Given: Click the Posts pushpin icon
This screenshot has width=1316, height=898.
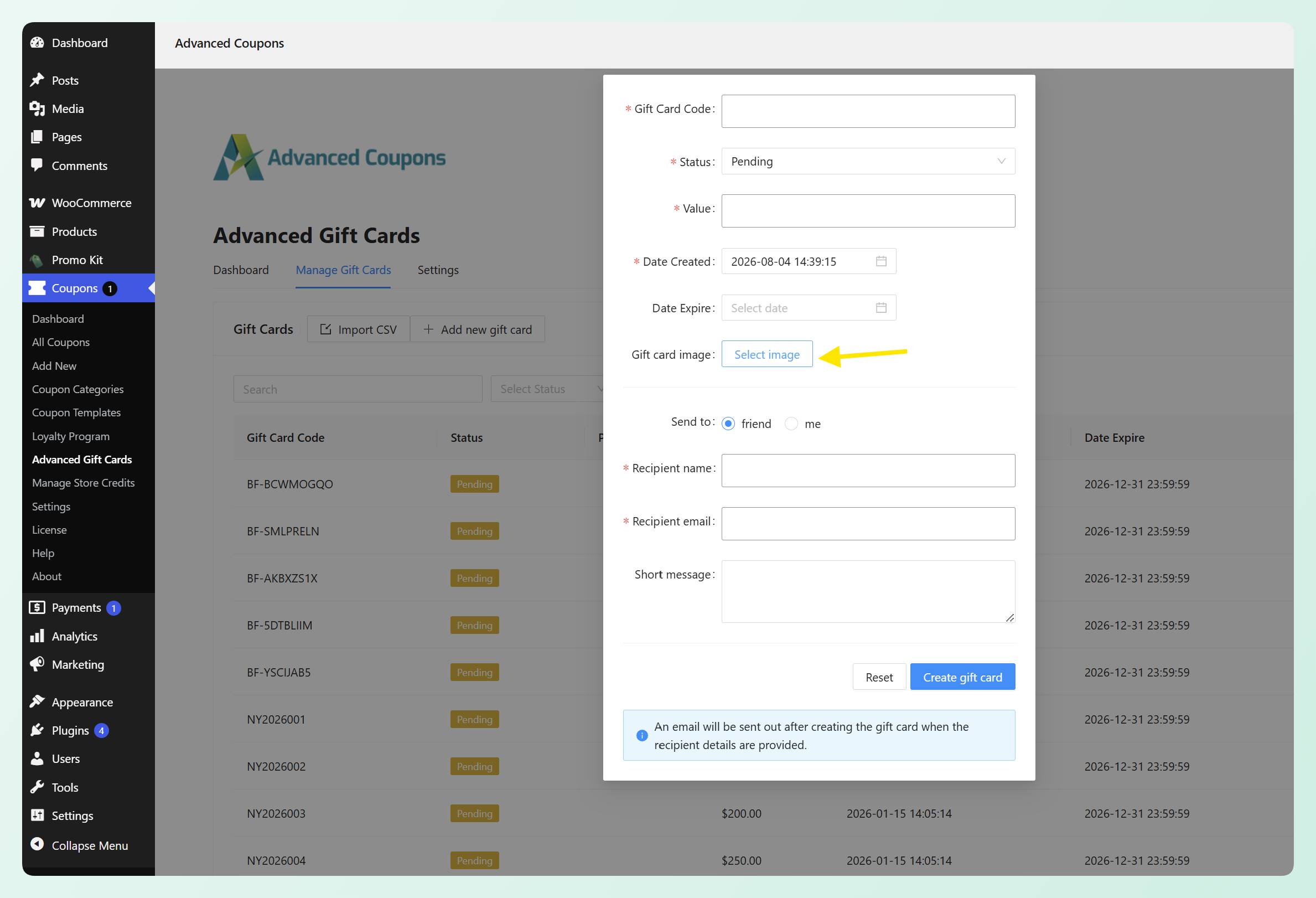Looking at the screenshot, I should [x=38, y=80].
